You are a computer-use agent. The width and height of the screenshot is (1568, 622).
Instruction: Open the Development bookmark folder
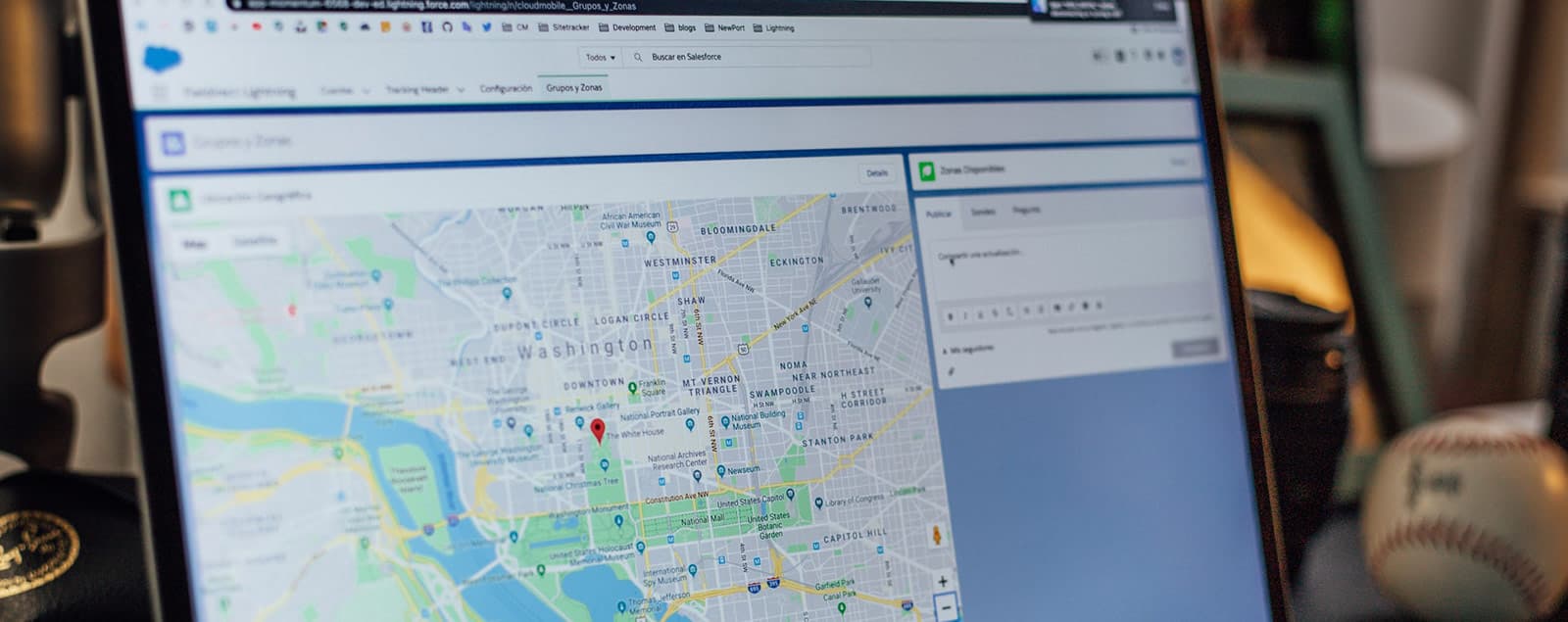(627, 27)
